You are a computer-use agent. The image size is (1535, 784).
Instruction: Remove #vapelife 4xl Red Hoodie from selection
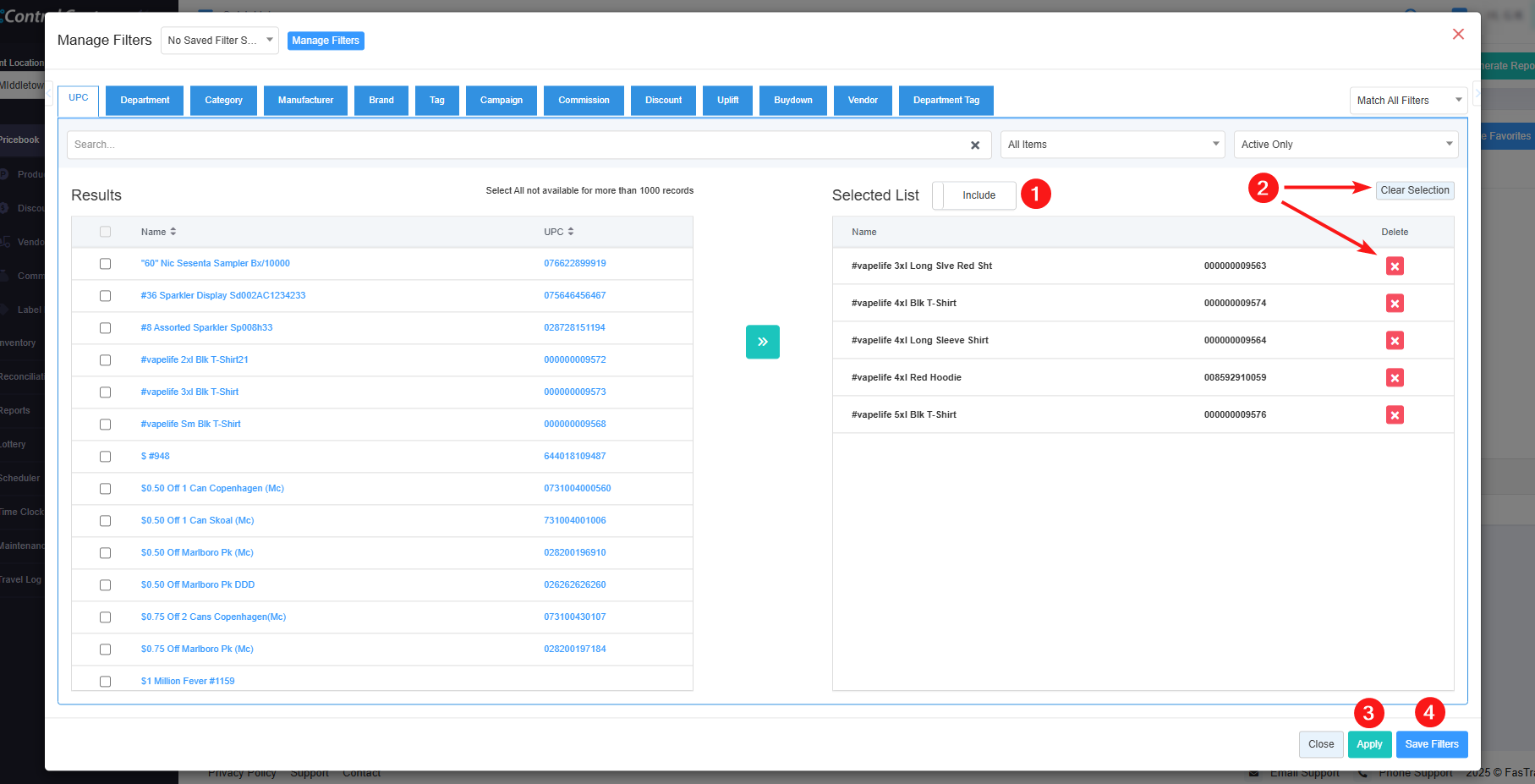1395,378
